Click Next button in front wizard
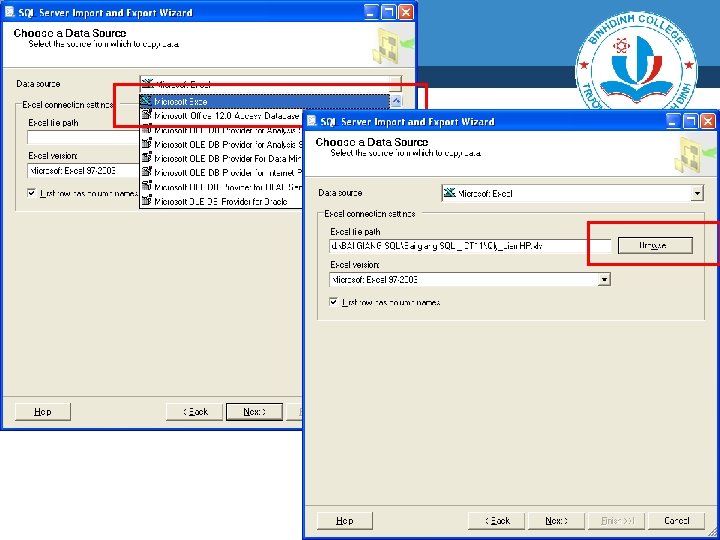 pyautogui.click(x=556, y=521)
